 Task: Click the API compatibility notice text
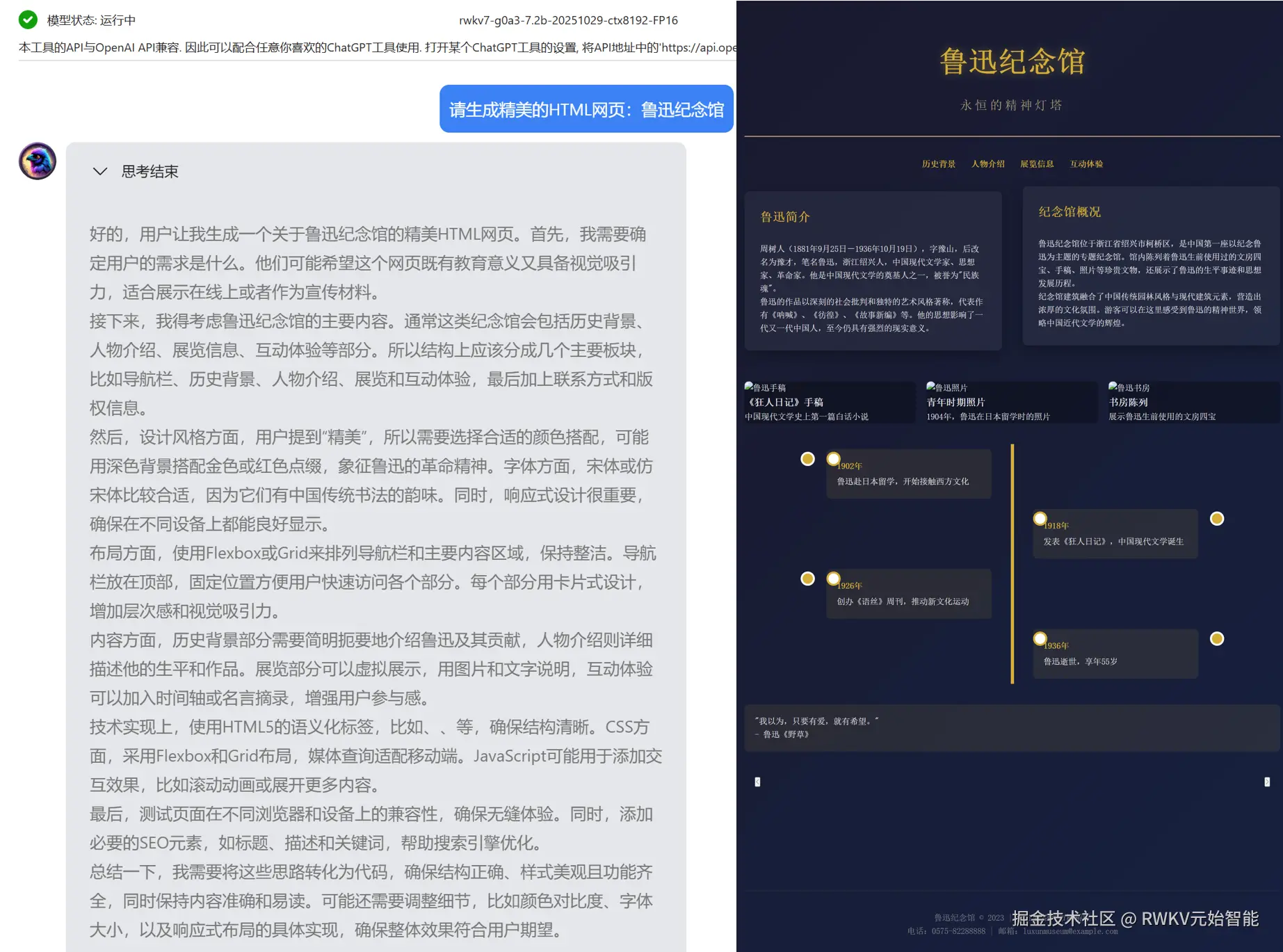pos(377,47)
